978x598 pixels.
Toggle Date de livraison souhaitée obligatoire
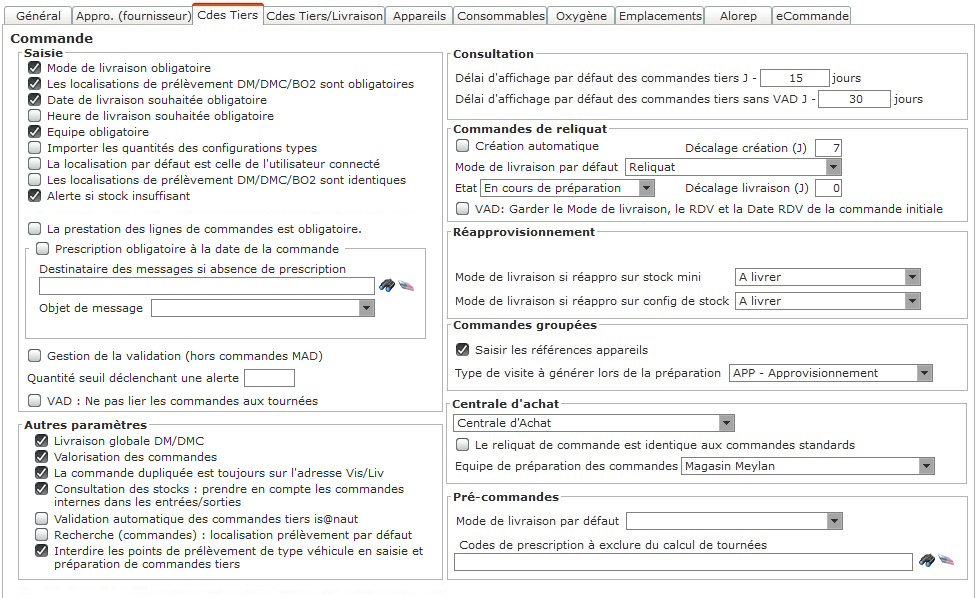tap(34, 100)
